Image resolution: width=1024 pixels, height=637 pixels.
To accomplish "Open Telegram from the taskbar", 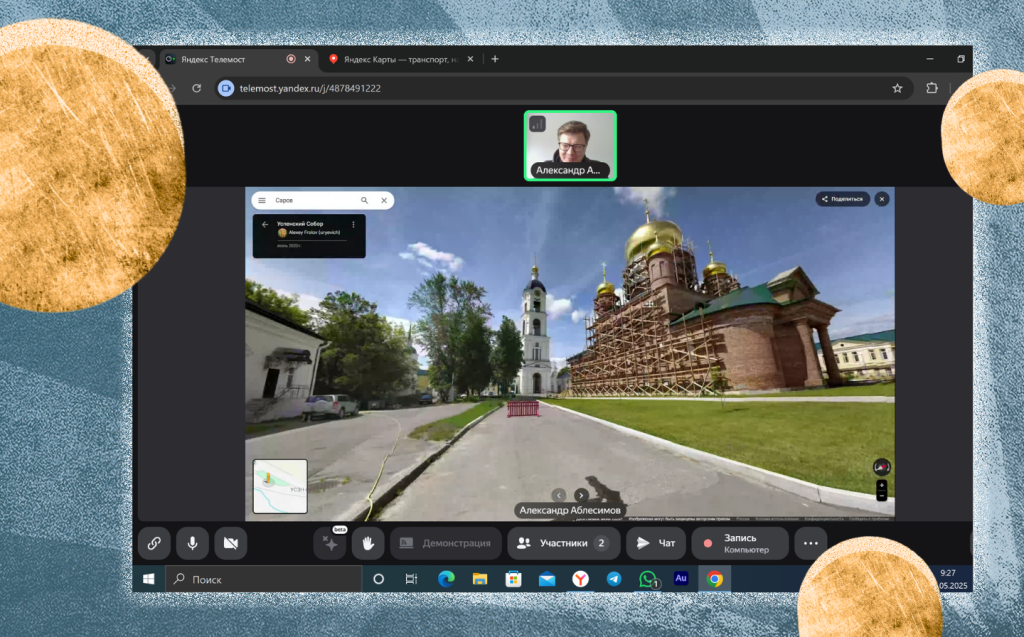I will [614, 579].
